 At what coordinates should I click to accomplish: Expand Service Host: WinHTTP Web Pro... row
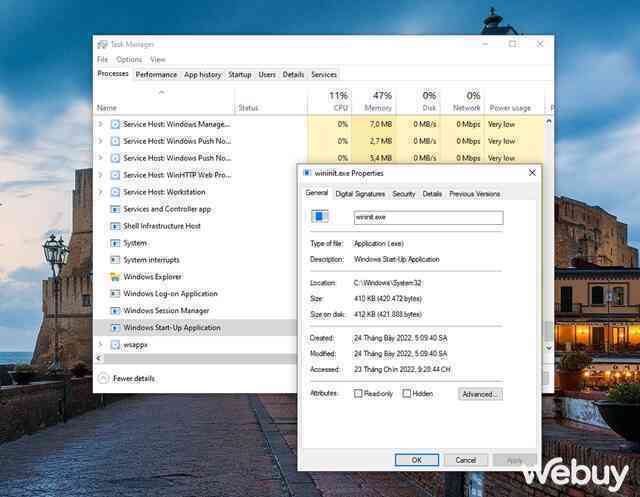[x=100, y=175]
